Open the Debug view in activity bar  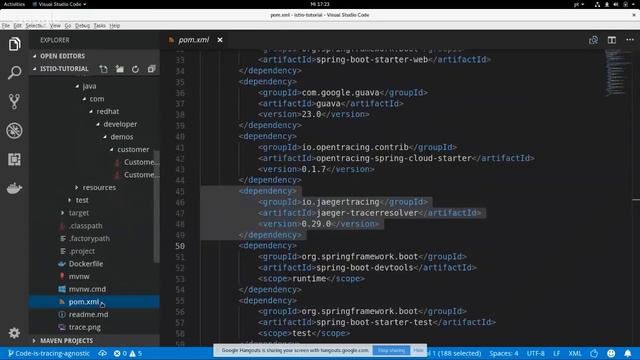tap(14, 131)
